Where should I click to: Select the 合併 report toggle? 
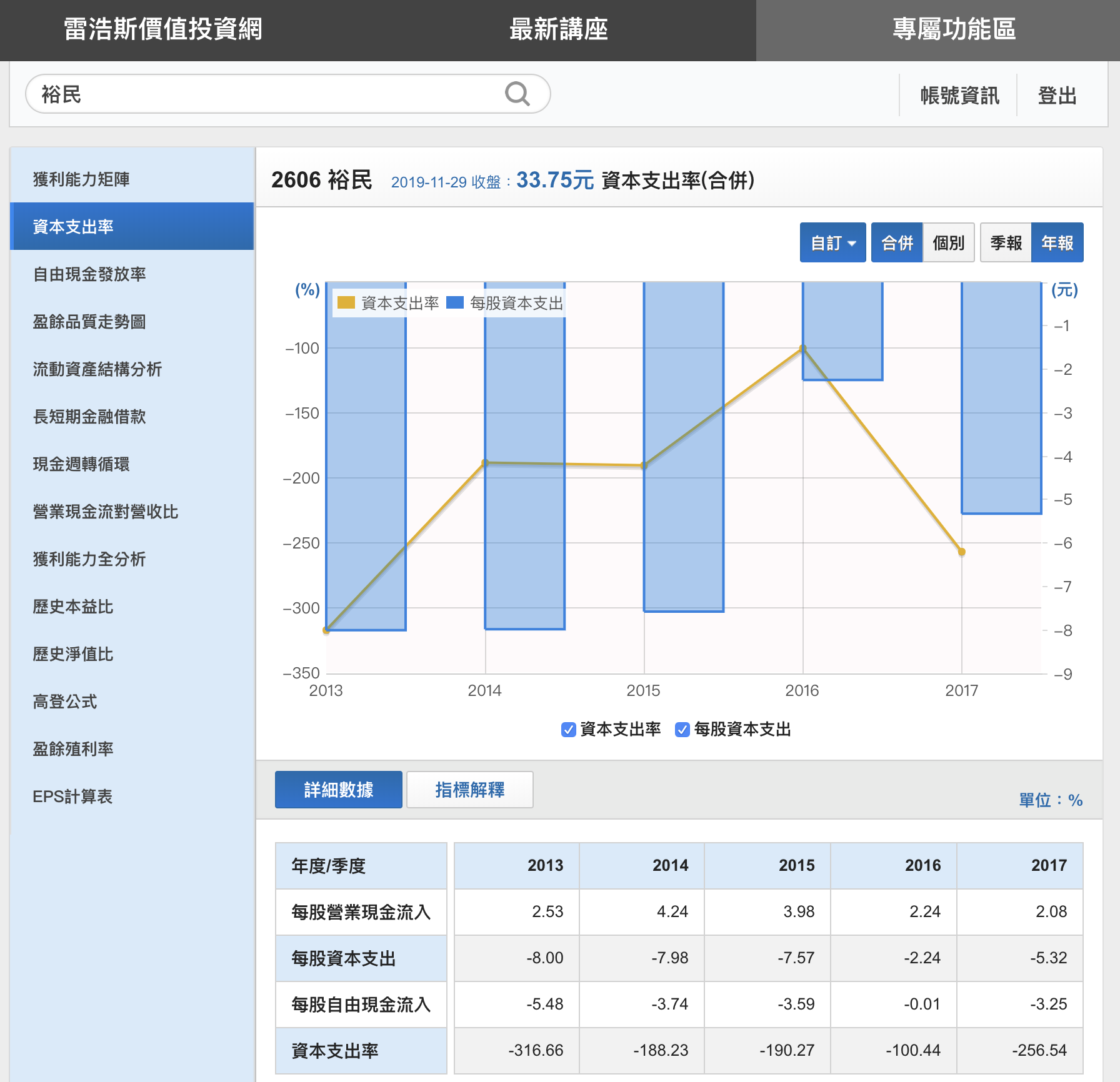click(x=896, y=242)
